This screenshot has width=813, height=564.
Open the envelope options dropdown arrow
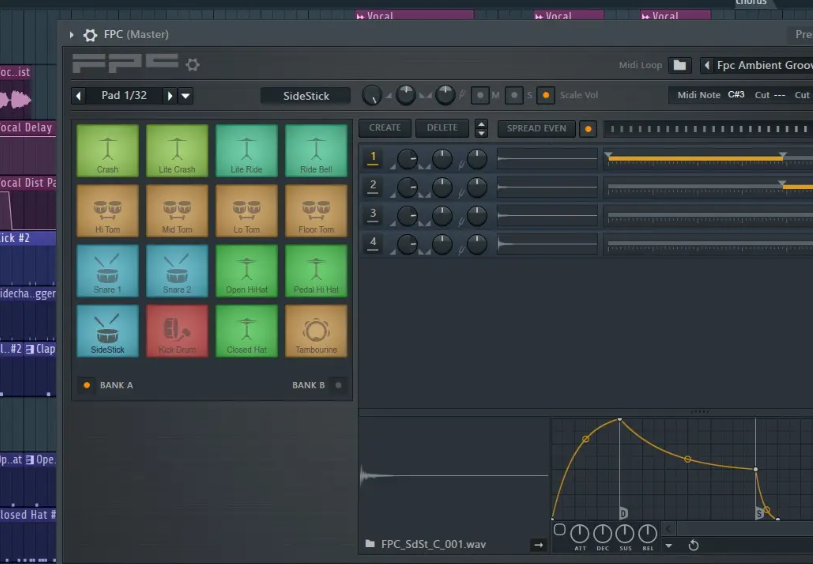669,546
